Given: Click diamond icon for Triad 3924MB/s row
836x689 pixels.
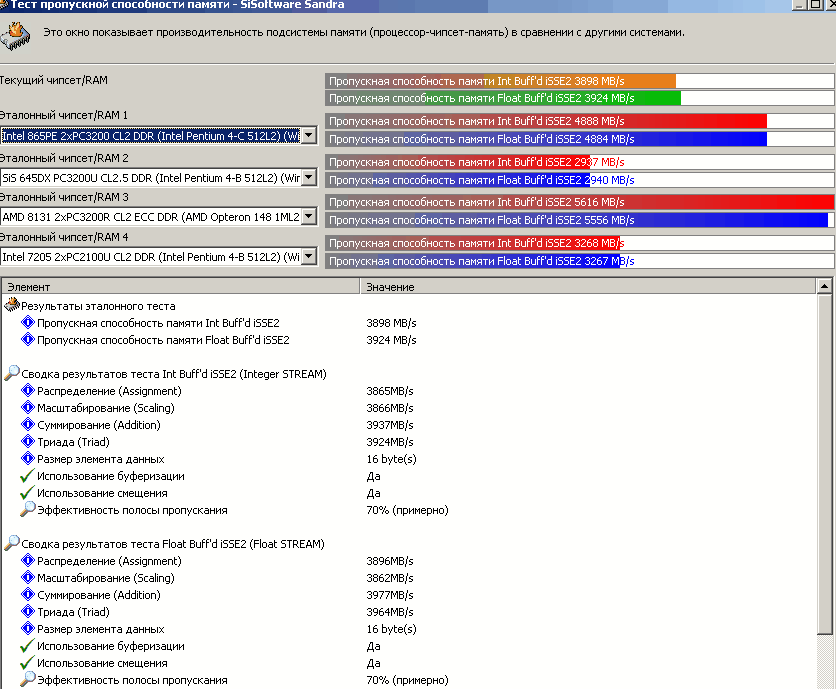Looking at the screenshot, I should [x=27, y=442].
